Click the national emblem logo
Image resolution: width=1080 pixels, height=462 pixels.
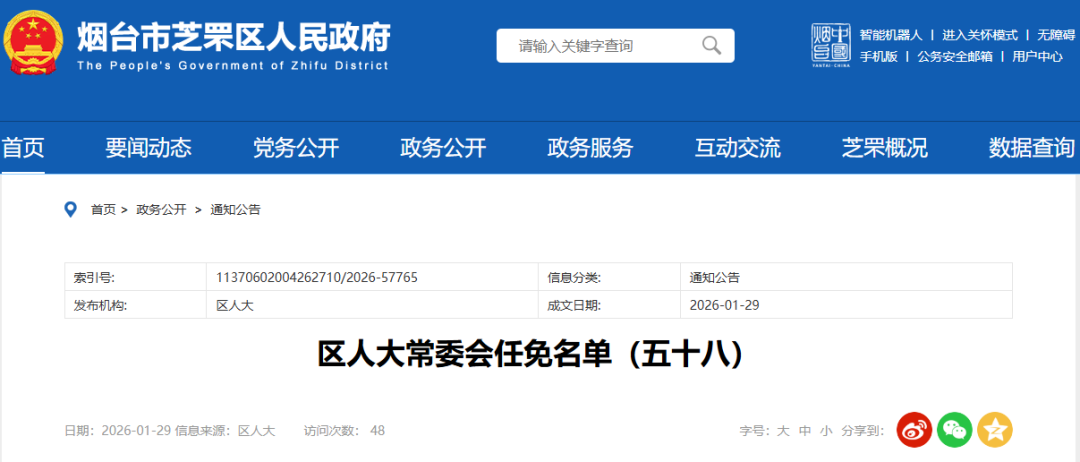[33, 44]
